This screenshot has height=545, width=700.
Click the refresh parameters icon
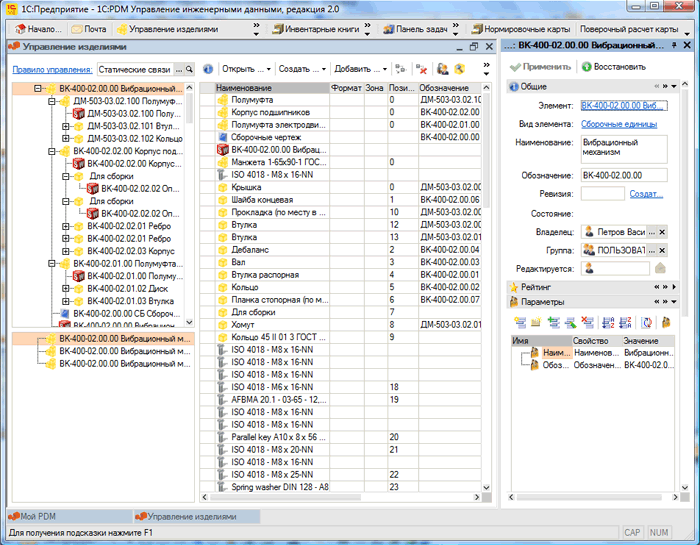(x=646, y=322)
